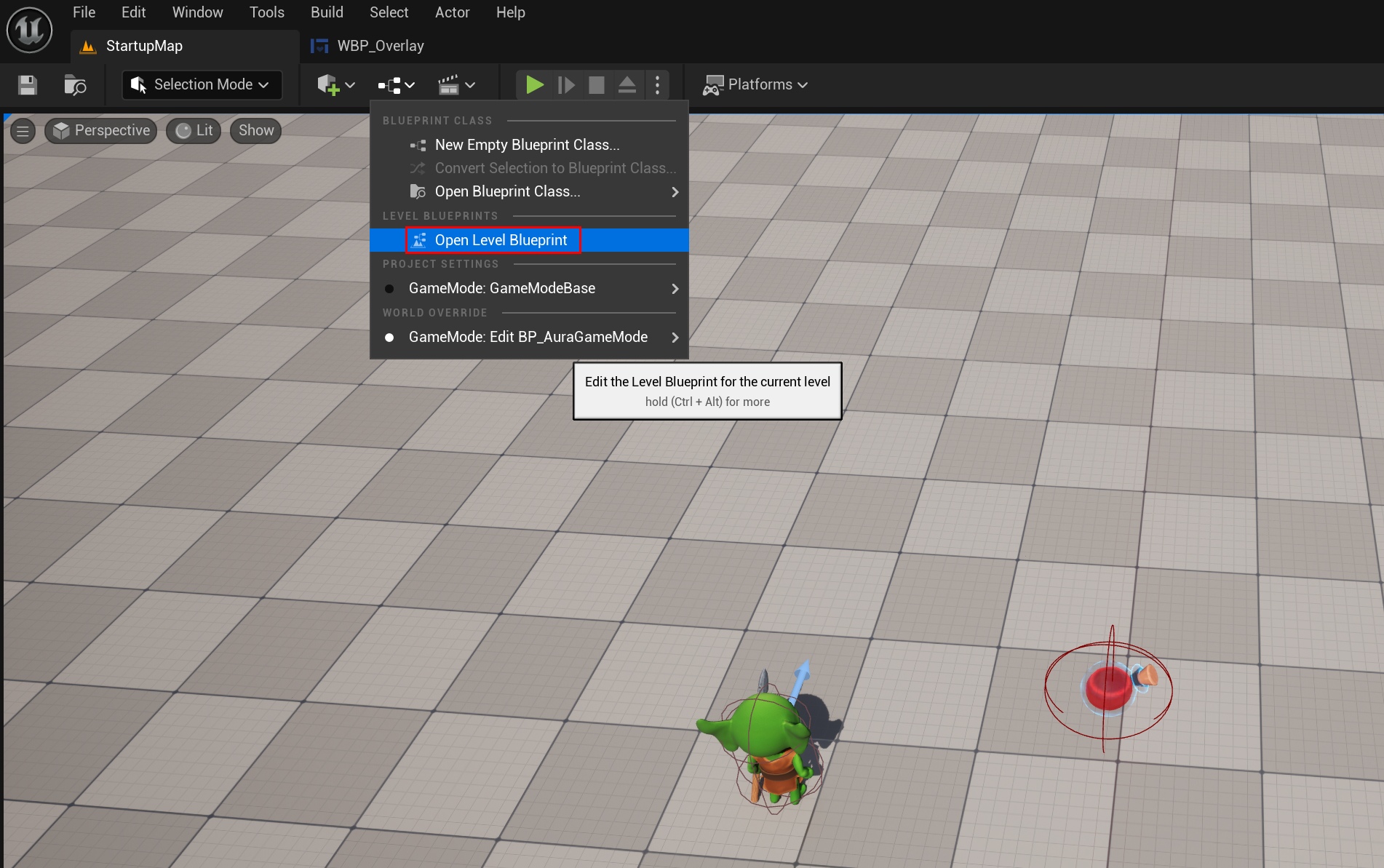The height and width of the screenshot is (868, 1384).
Task: Click the add content cube-plus icon
Action: [x=328, y=85]
